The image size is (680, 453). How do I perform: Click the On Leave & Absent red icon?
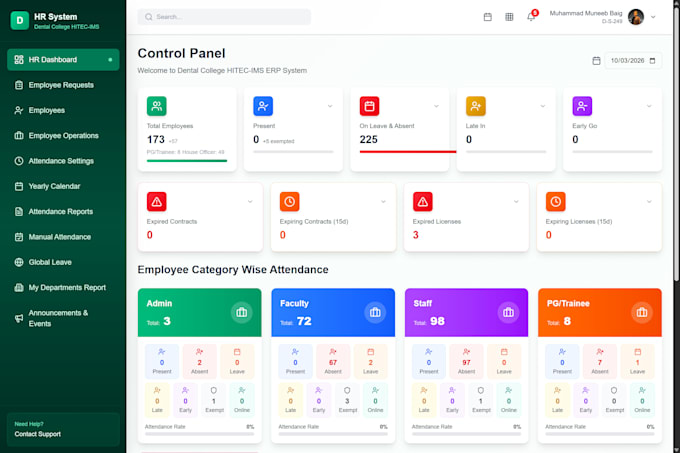pos(369,106)
